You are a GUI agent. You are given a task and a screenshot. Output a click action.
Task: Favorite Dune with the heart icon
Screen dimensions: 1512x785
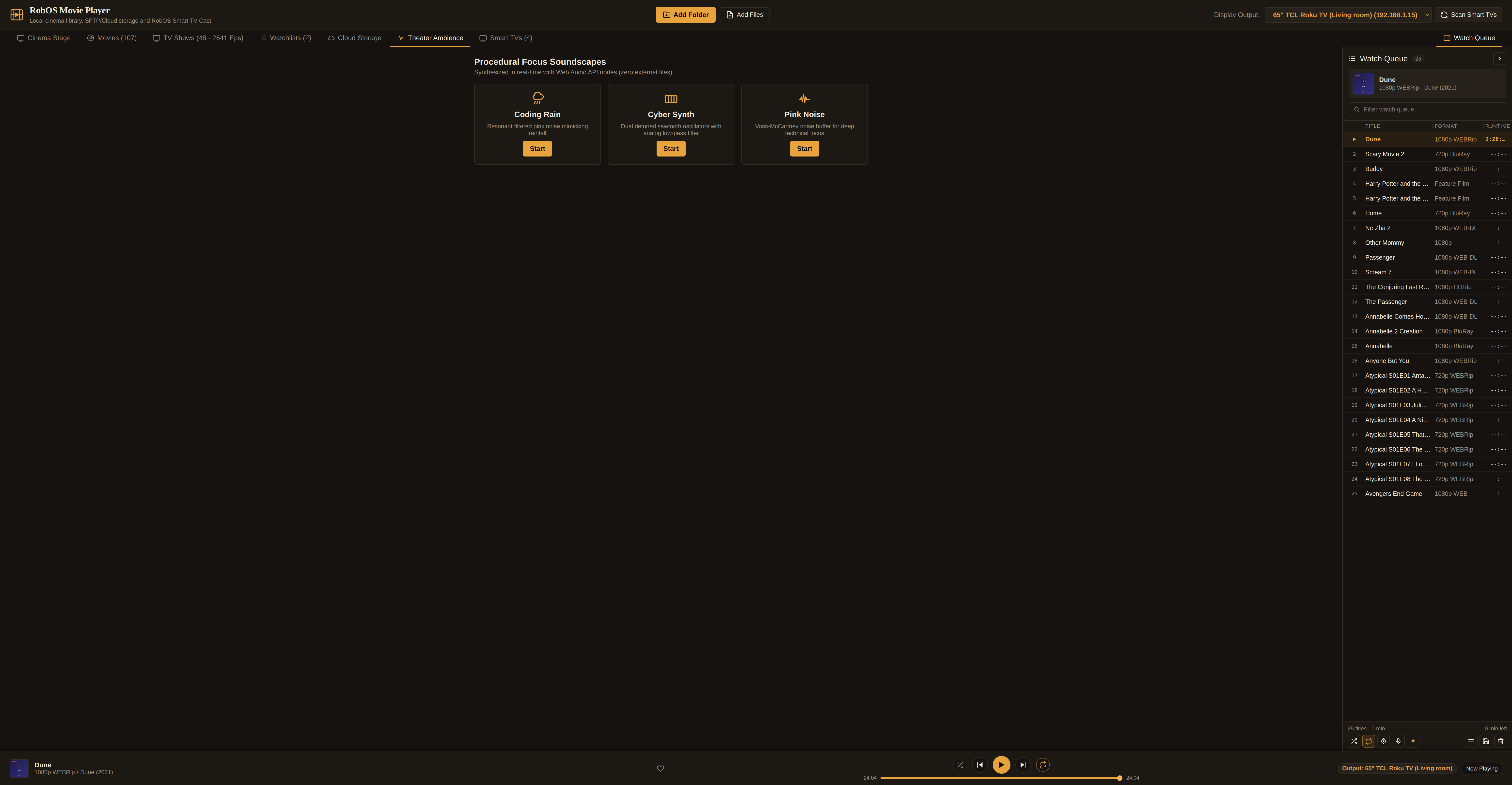[660, 768]
